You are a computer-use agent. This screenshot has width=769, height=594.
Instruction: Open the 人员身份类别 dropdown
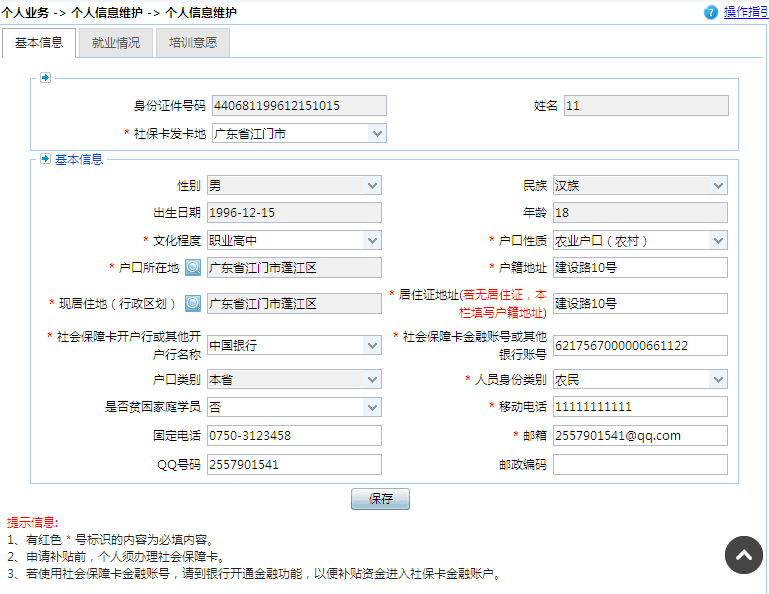[718, 379]
